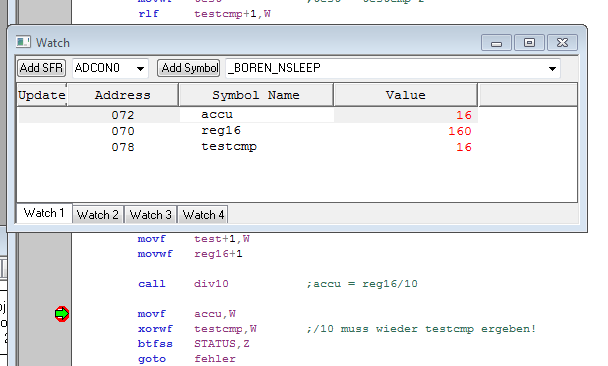The width and height of the screenshot is (608, 366).
Task: Click the 'btfss STATUS,Z' code line
Action: click(x=193, y=344)
